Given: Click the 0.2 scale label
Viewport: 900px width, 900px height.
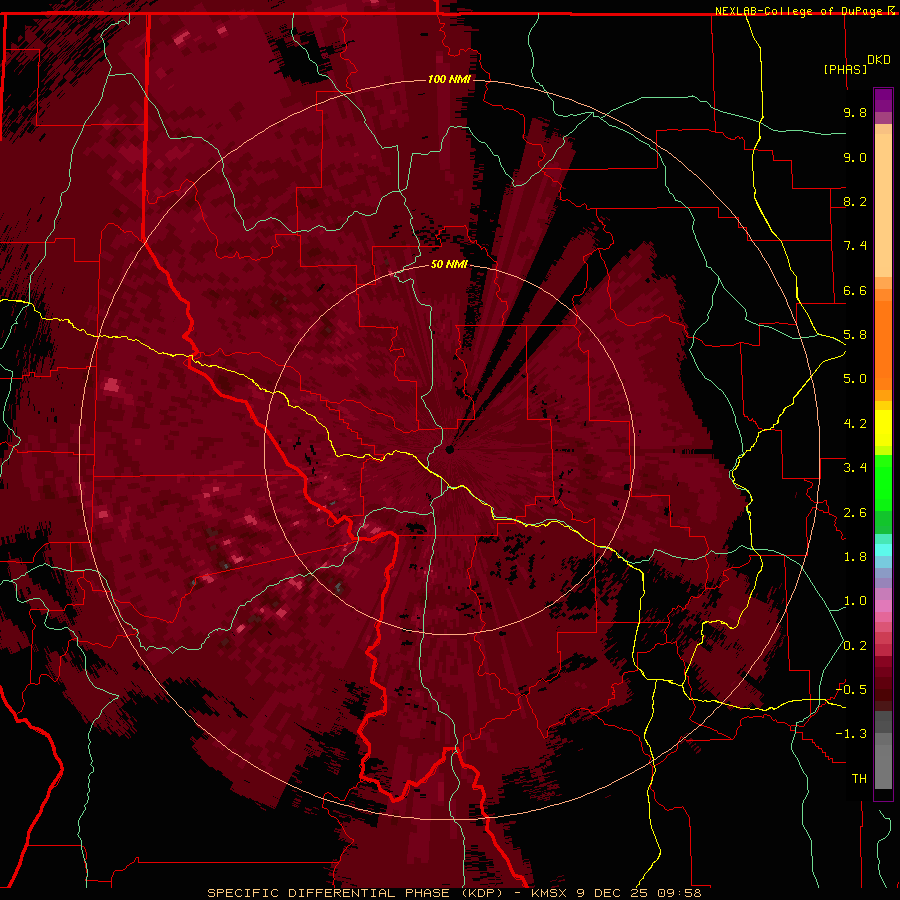Looking at the screenshot, I should [855, 646].
